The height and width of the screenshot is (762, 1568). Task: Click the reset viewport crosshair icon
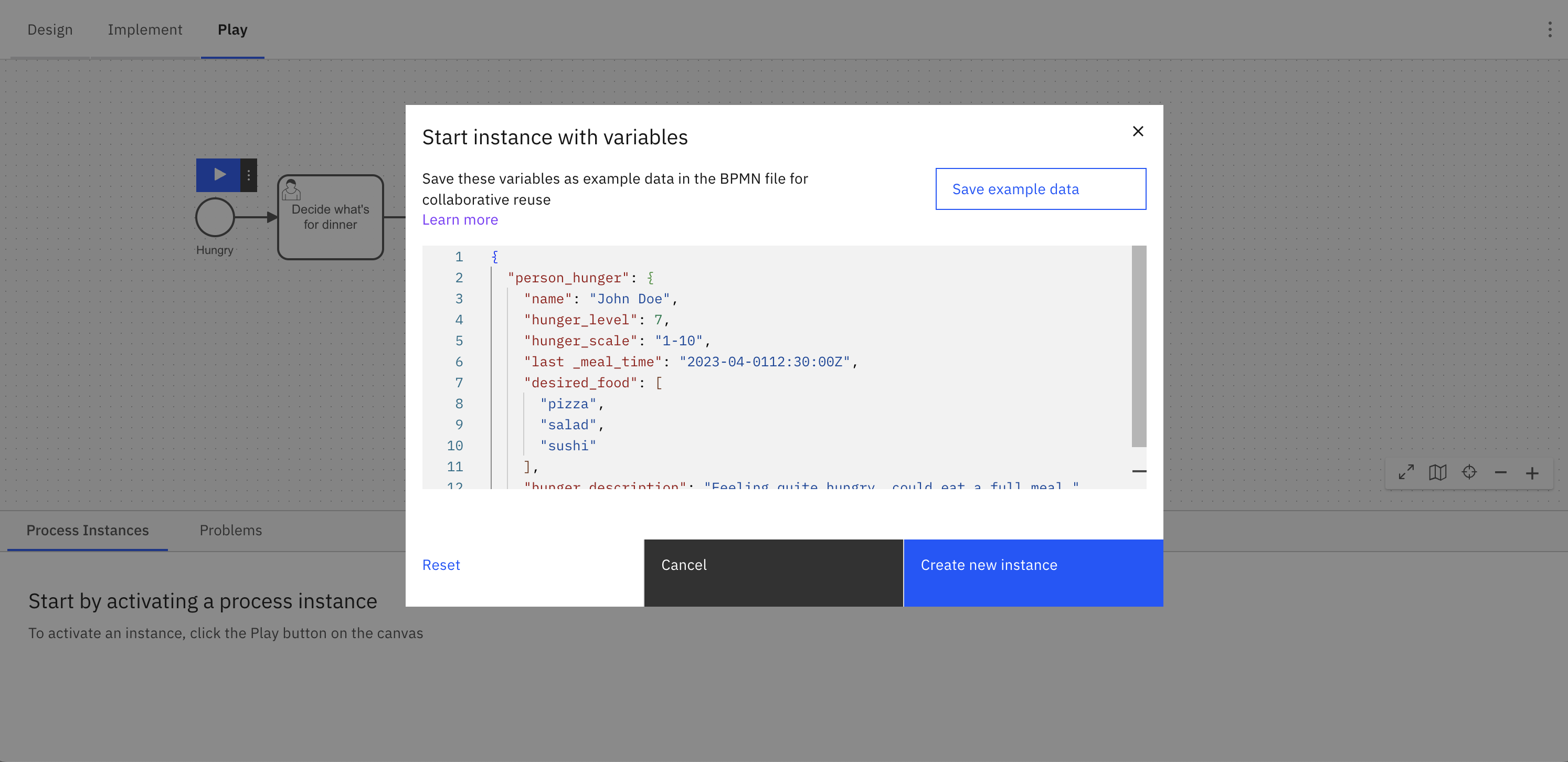point(1469,472)
